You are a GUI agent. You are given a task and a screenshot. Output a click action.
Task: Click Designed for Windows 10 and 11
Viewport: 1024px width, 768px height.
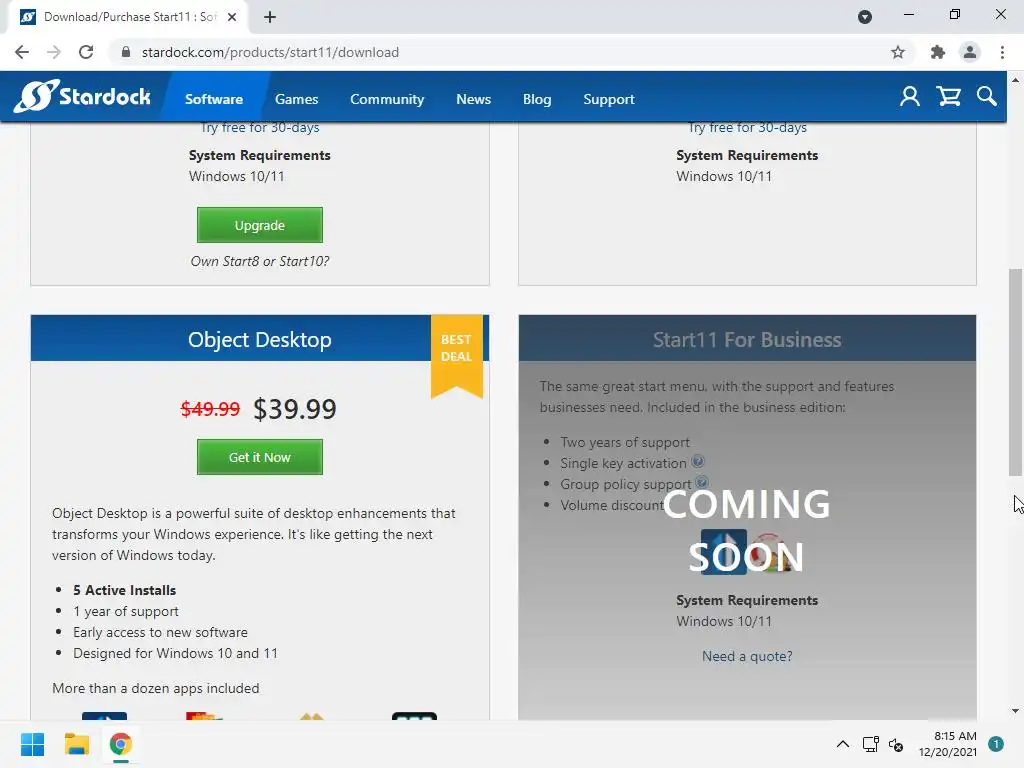click(x=175, y=652)
